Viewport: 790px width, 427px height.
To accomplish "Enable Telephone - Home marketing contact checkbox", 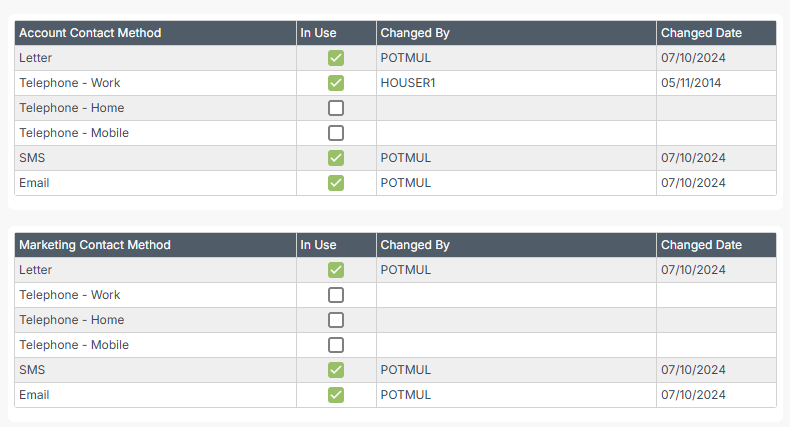I will pyautogui.click(x=336, y=320).
